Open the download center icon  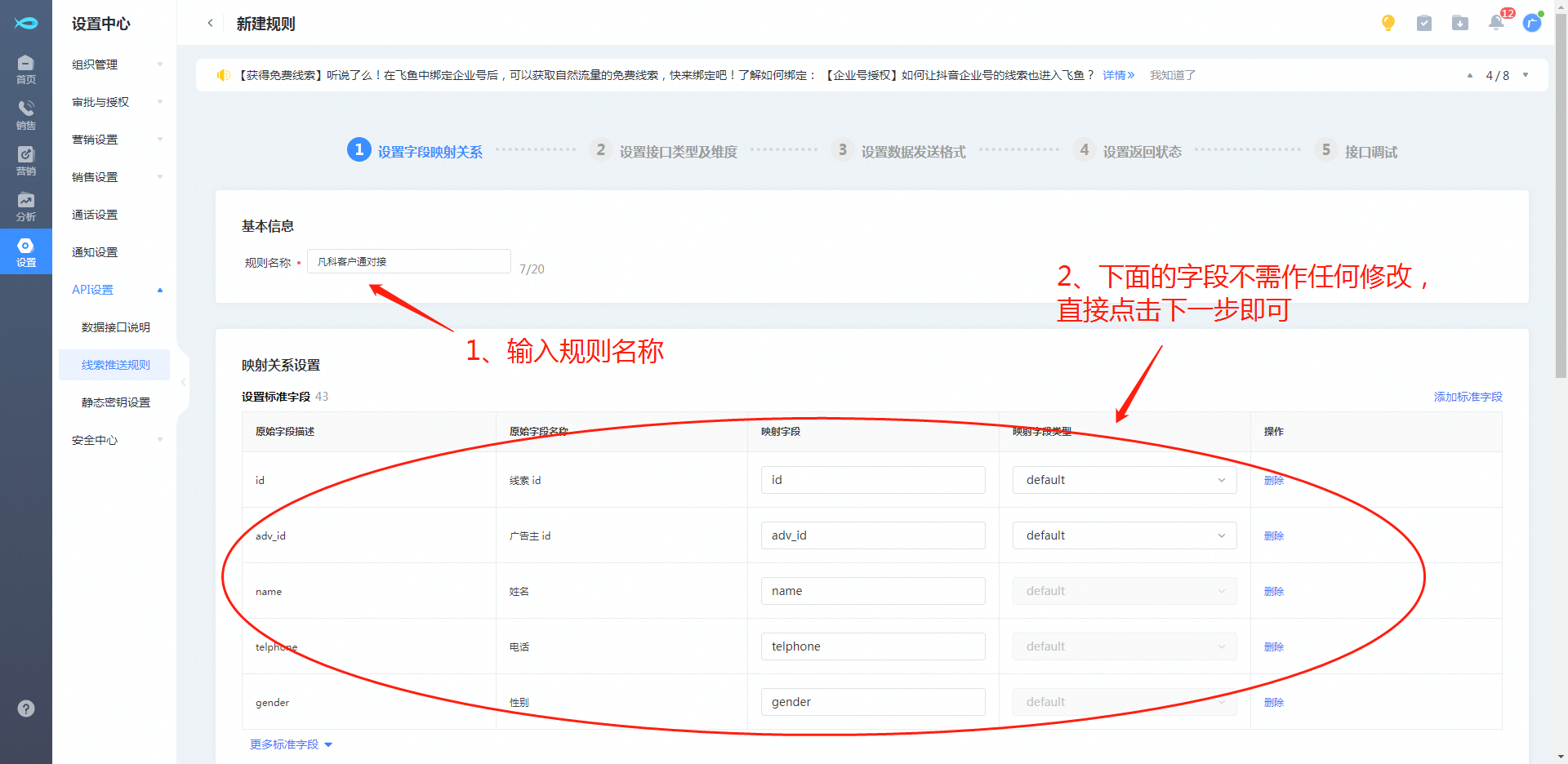pyautogui.click(x=1459, y=23)
